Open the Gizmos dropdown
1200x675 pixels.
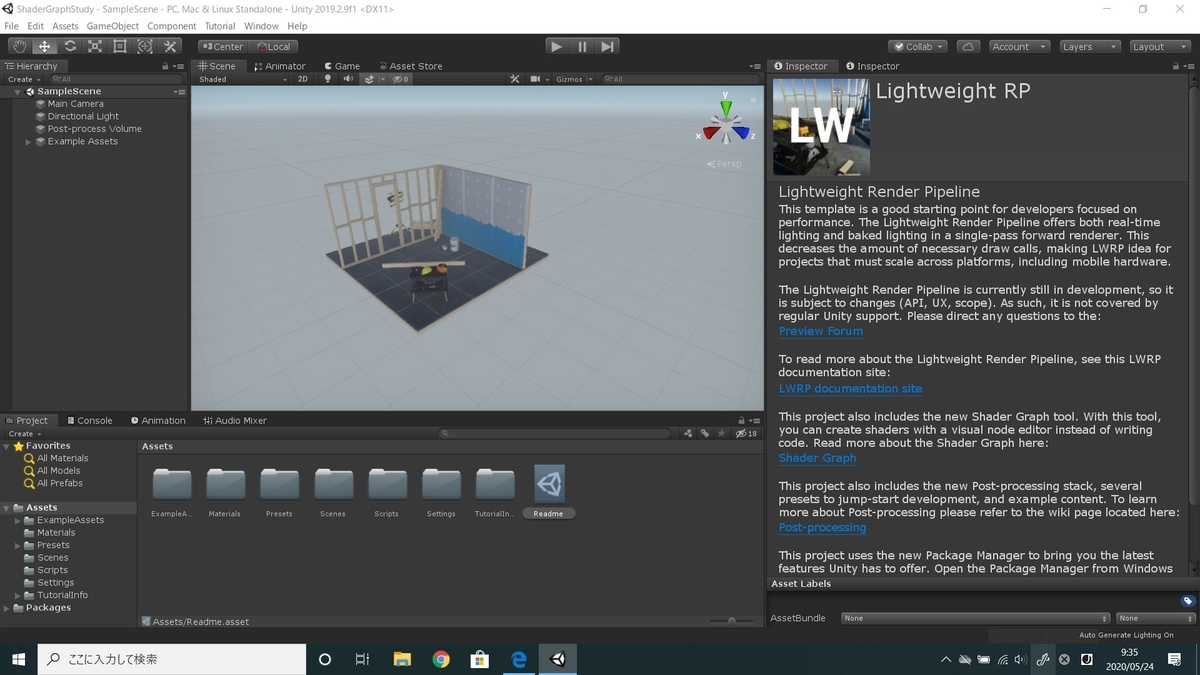tap(574, 79)
